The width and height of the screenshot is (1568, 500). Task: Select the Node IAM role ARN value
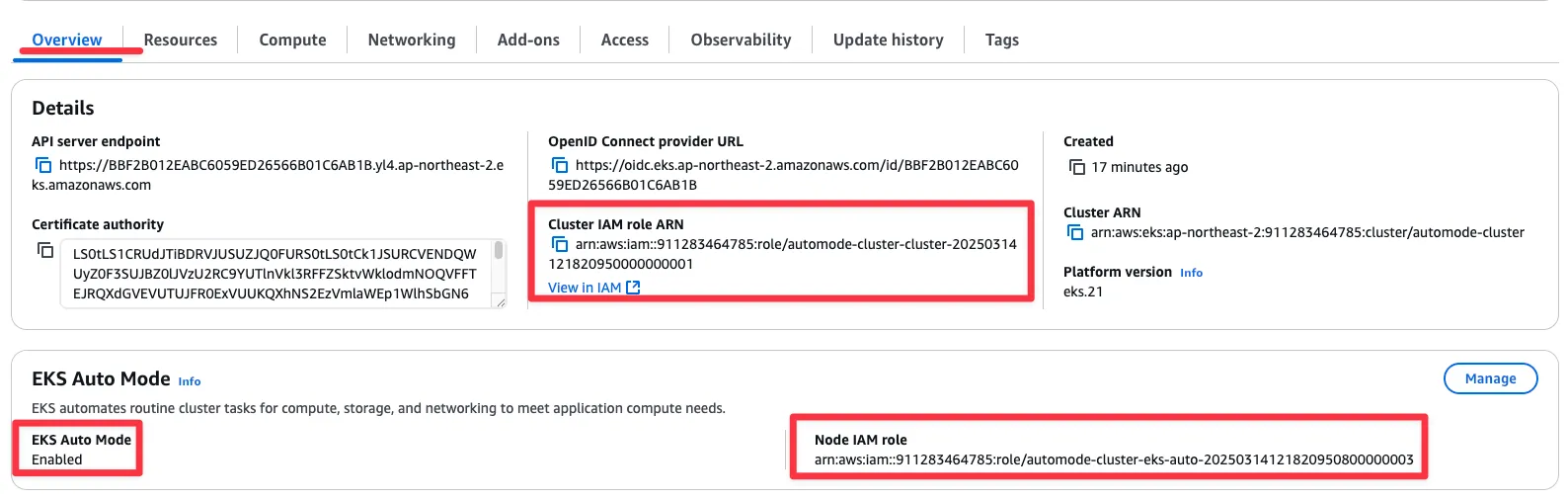(1114, 459)
